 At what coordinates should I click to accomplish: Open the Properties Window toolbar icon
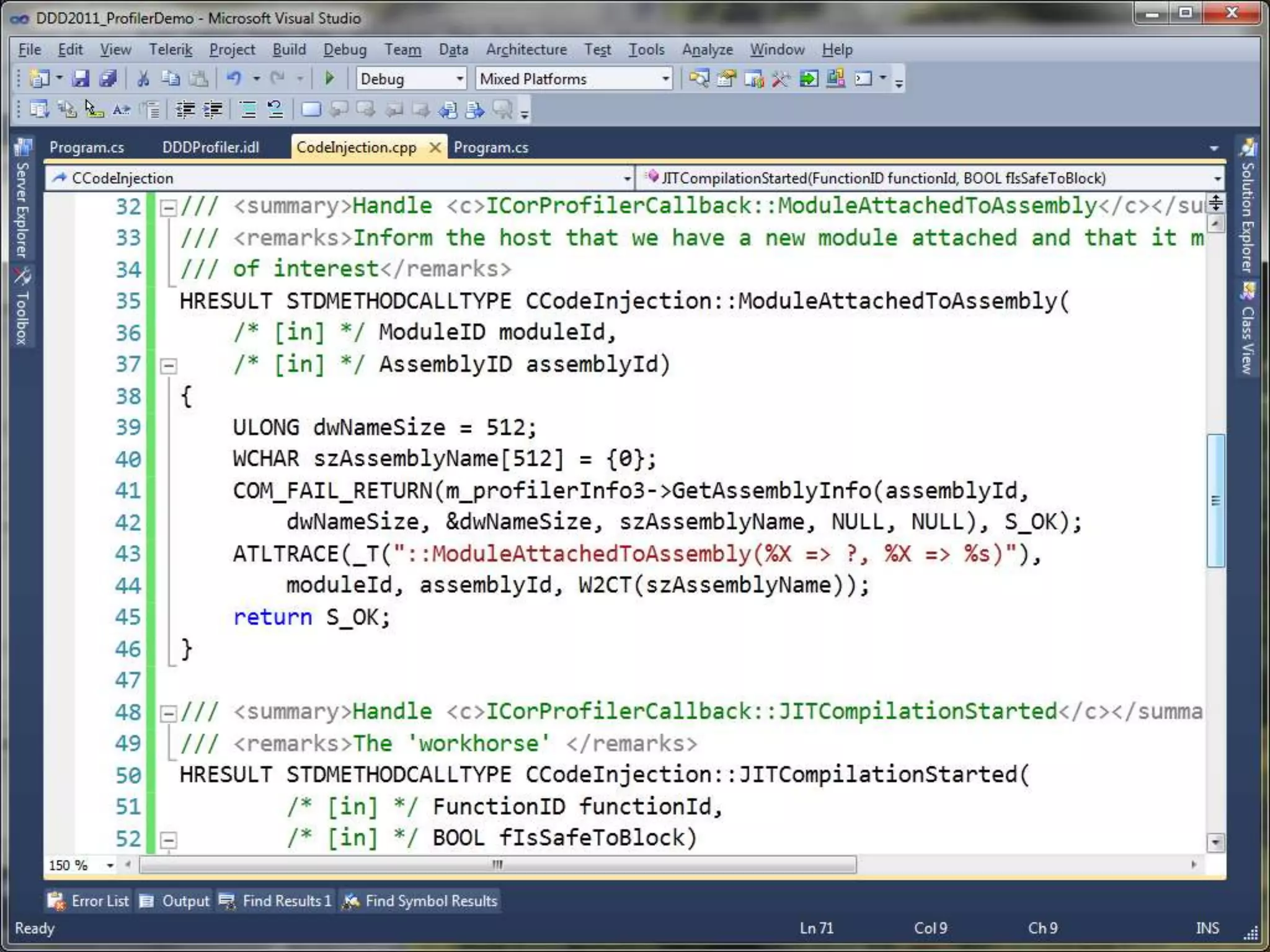point(727,79)
